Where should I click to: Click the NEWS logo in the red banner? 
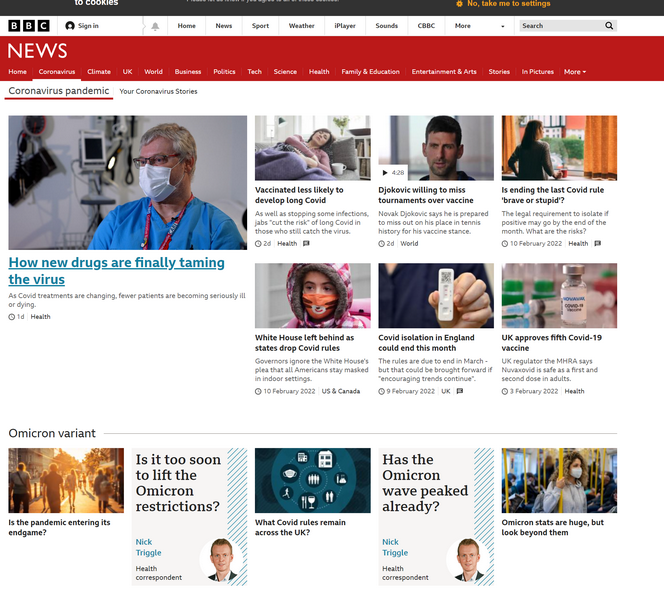coord(37,51)
